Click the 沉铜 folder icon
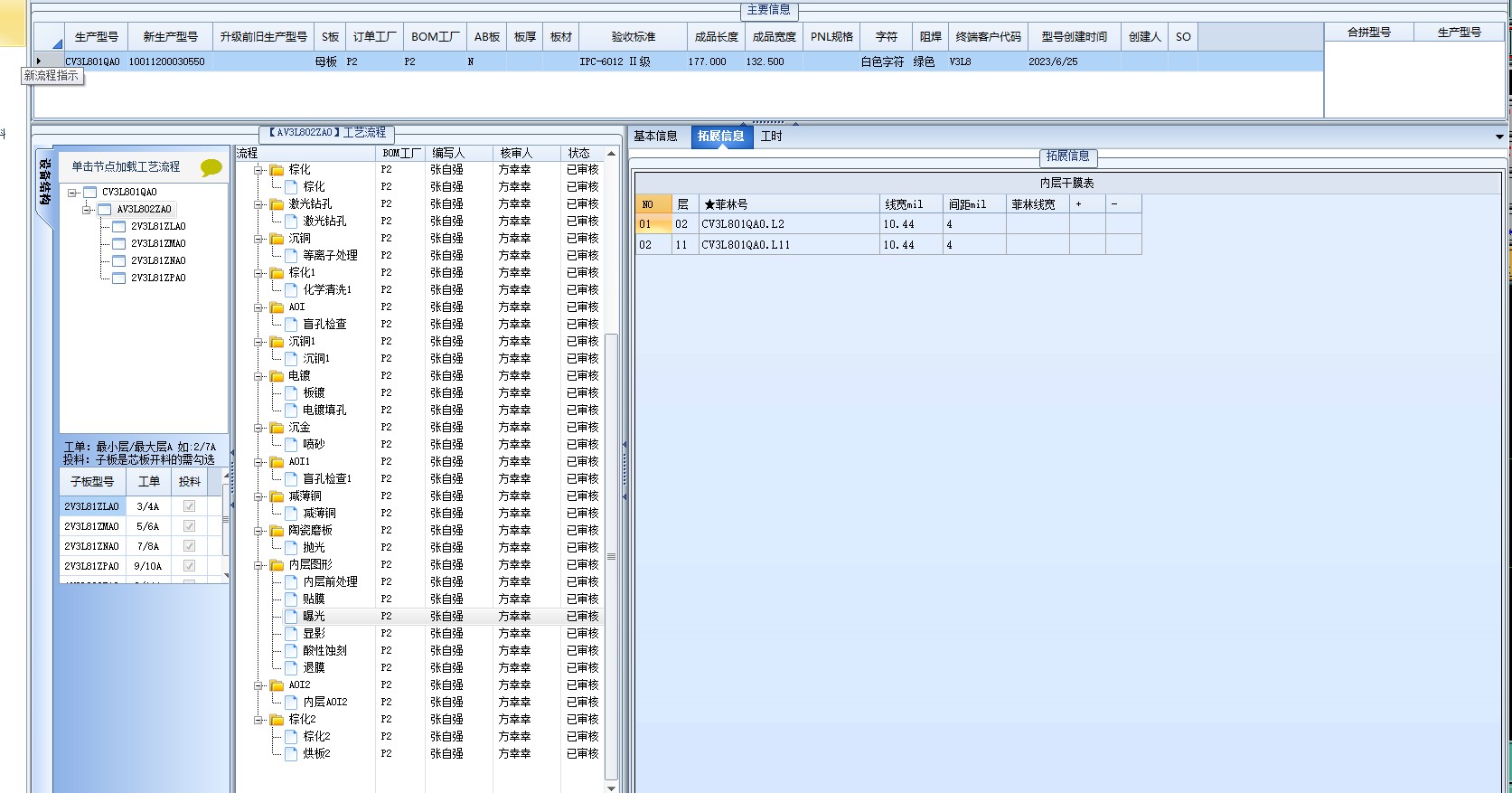1512x793 pixels. point(277,239)
